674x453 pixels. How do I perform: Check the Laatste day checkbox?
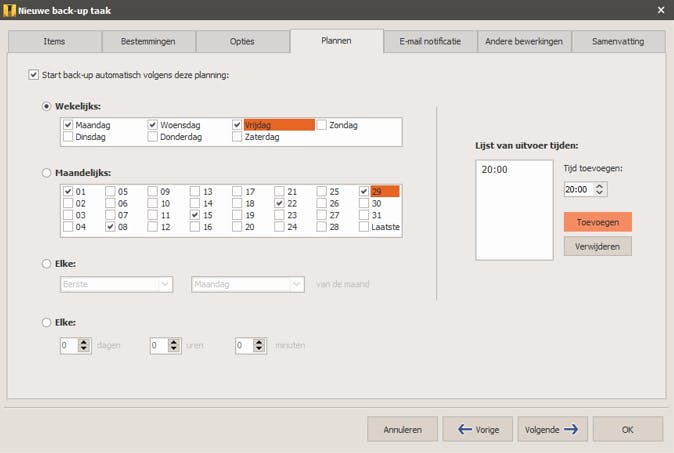[364, 226]
